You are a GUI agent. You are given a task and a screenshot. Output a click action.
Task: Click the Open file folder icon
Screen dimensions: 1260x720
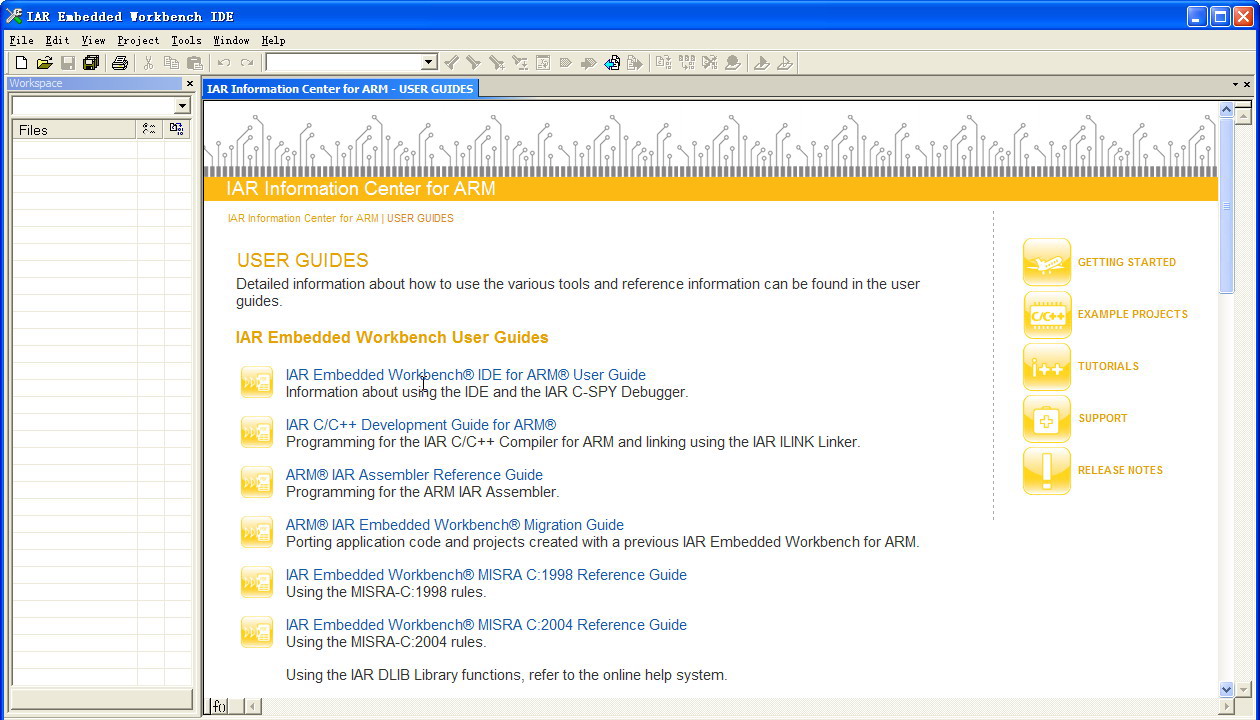(44, 63)
